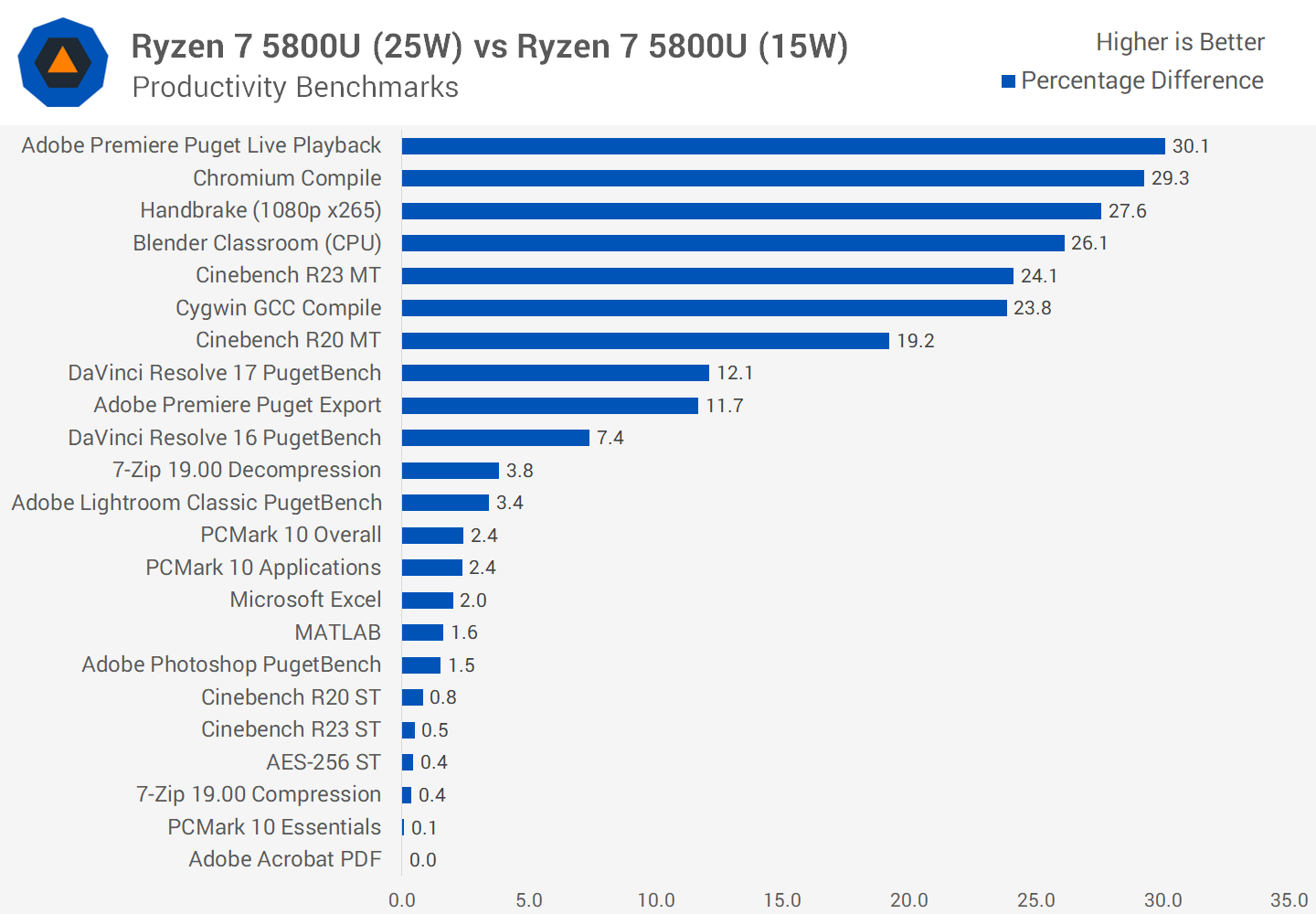This screenshot has height=914, width=1316.
Task: Click the MATLAB label
Action: point(337,632)
